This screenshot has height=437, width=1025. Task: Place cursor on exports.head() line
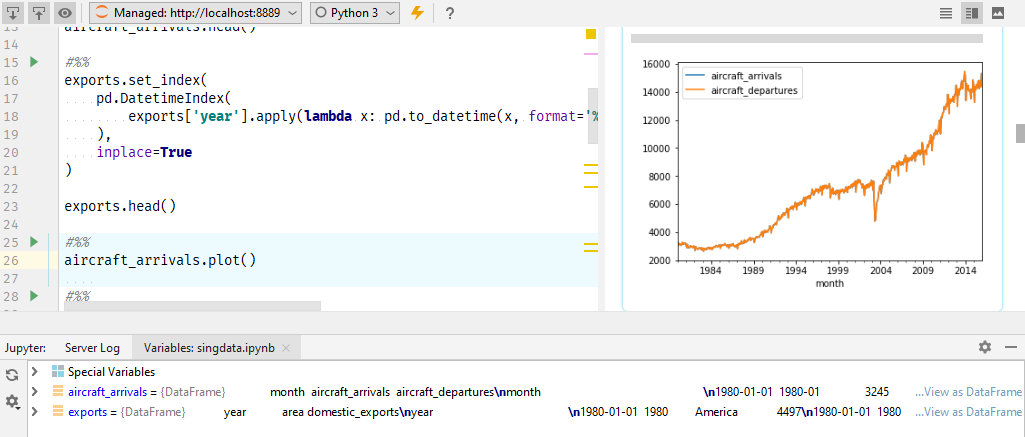(120, 206)
